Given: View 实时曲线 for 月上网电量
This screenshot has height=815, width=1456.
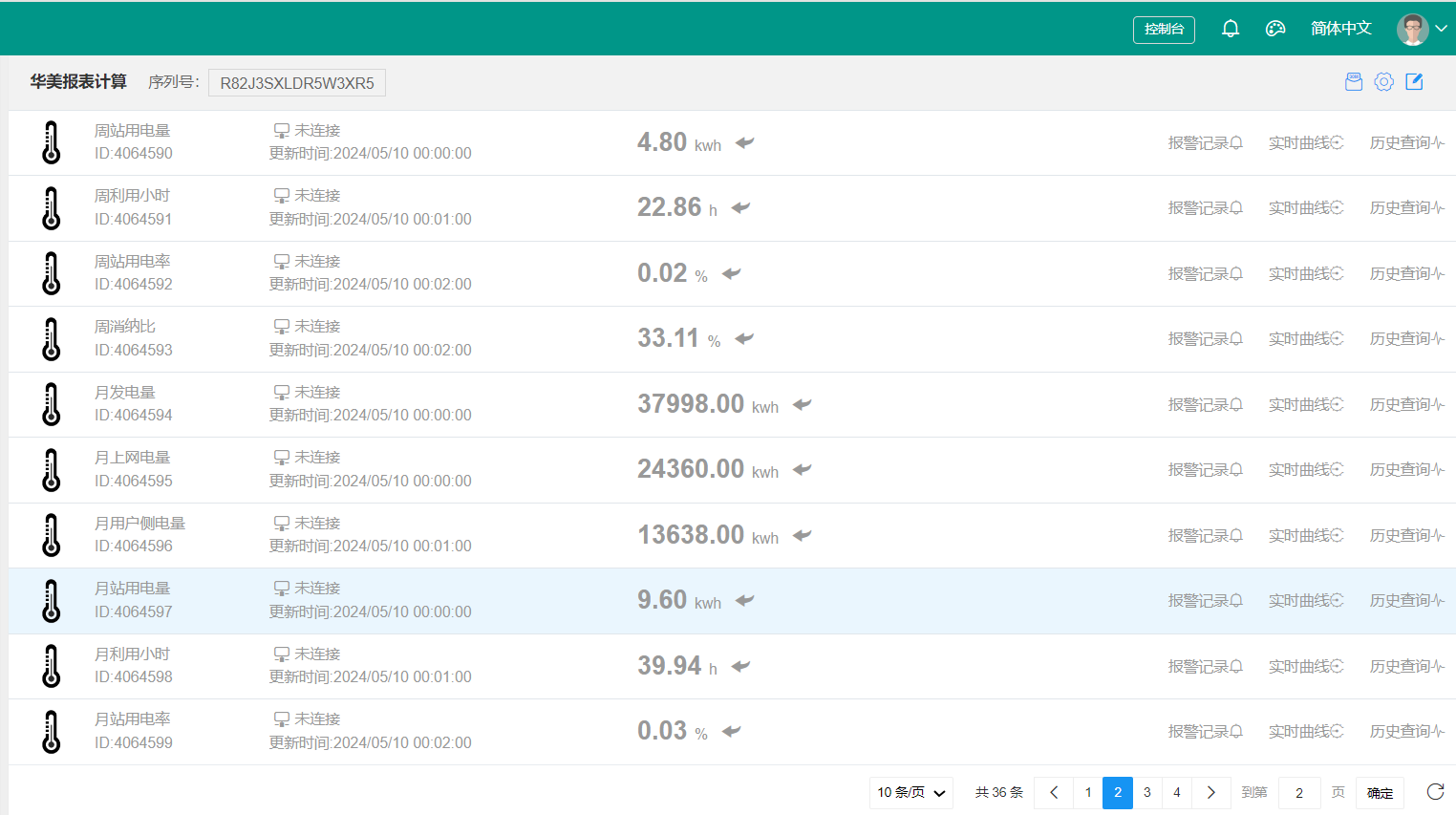Looking at the screenshot, I should tap(1305, 470).
